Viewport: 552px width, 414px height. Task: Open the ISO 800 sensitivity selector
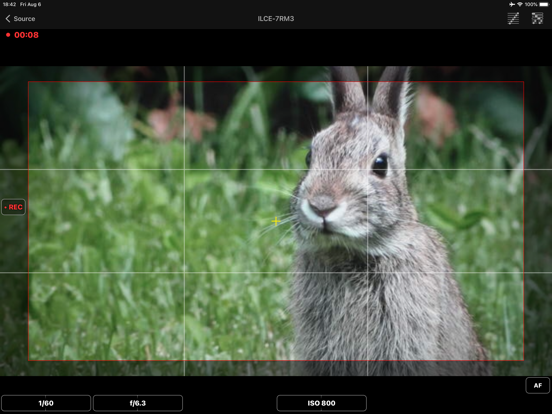(x=321, y=403)
